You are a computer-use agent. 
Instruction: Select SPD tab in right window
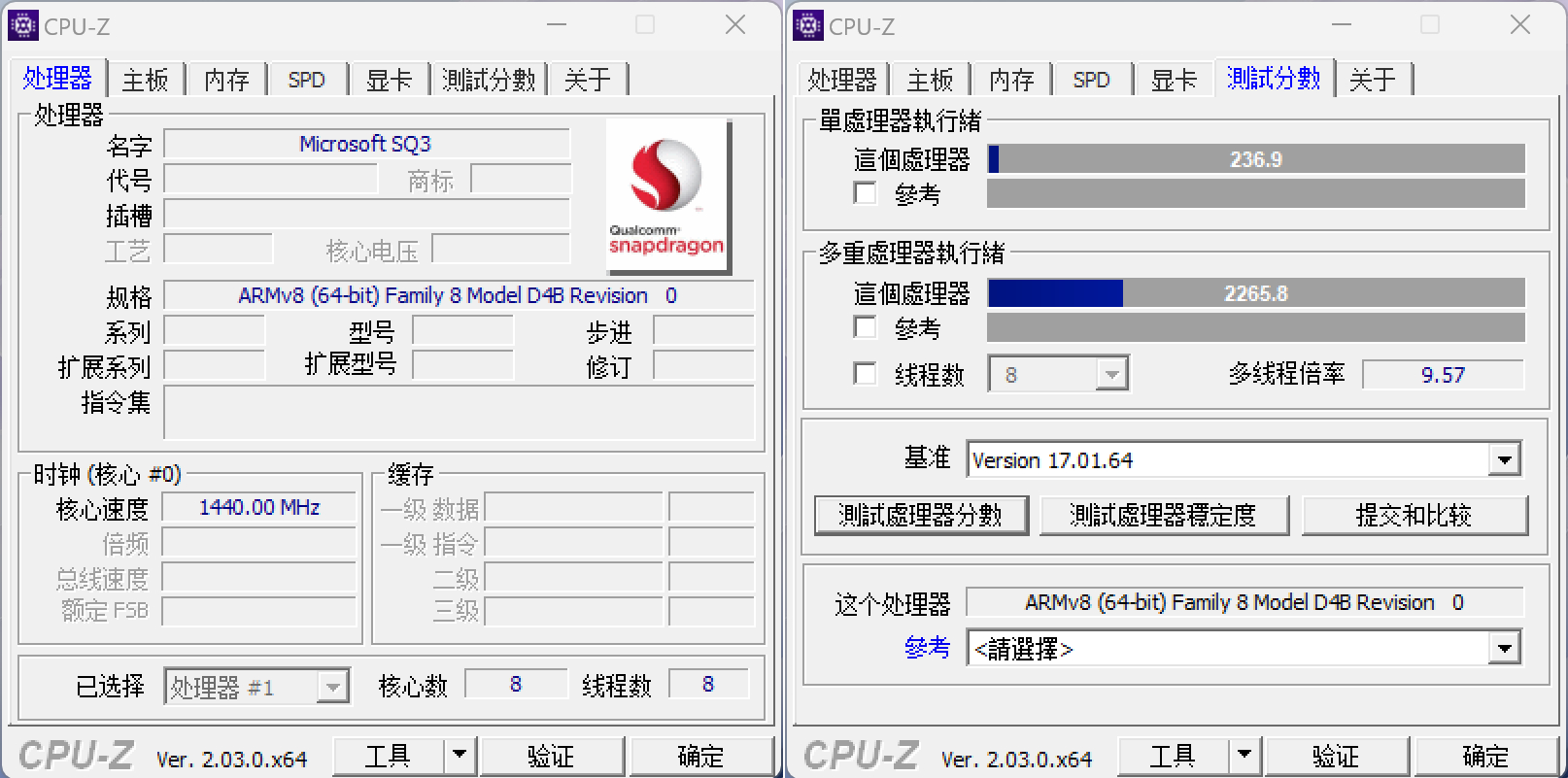pyautogui.click(x=1091, y=80)
